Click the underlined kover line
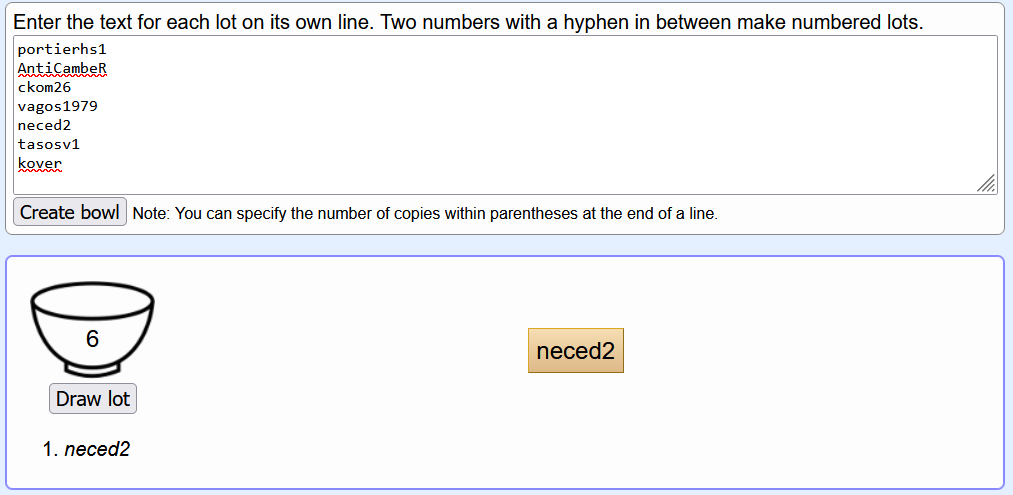 pyautogui.click(x=40, y=164)
